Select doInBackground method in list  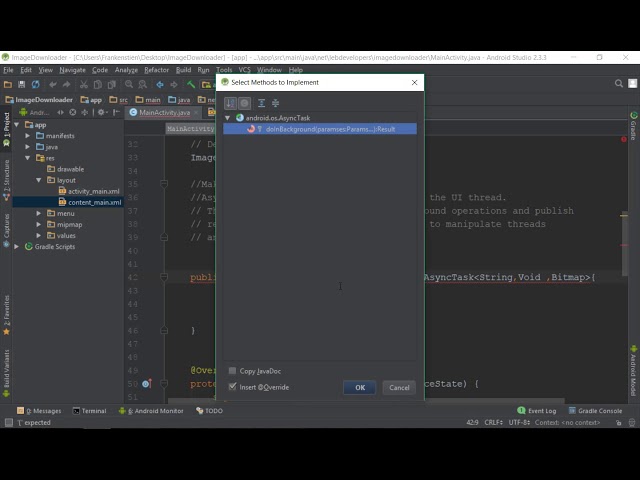point(320,129)
